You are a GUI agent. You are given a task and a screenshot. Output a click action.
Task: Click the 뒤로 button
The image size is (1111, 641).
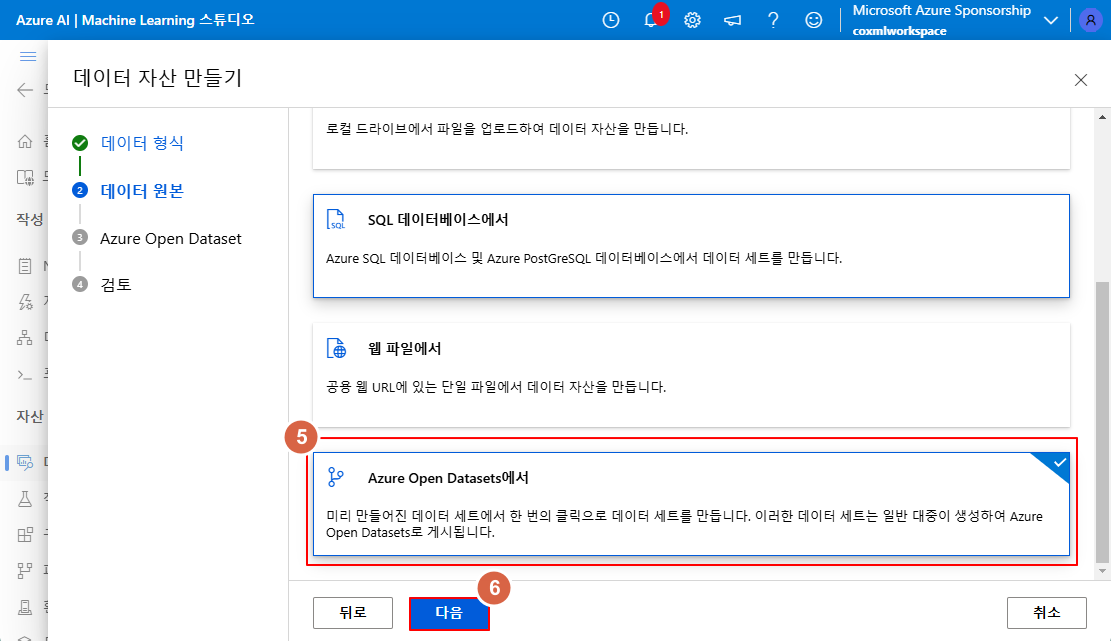pos(353,613)
